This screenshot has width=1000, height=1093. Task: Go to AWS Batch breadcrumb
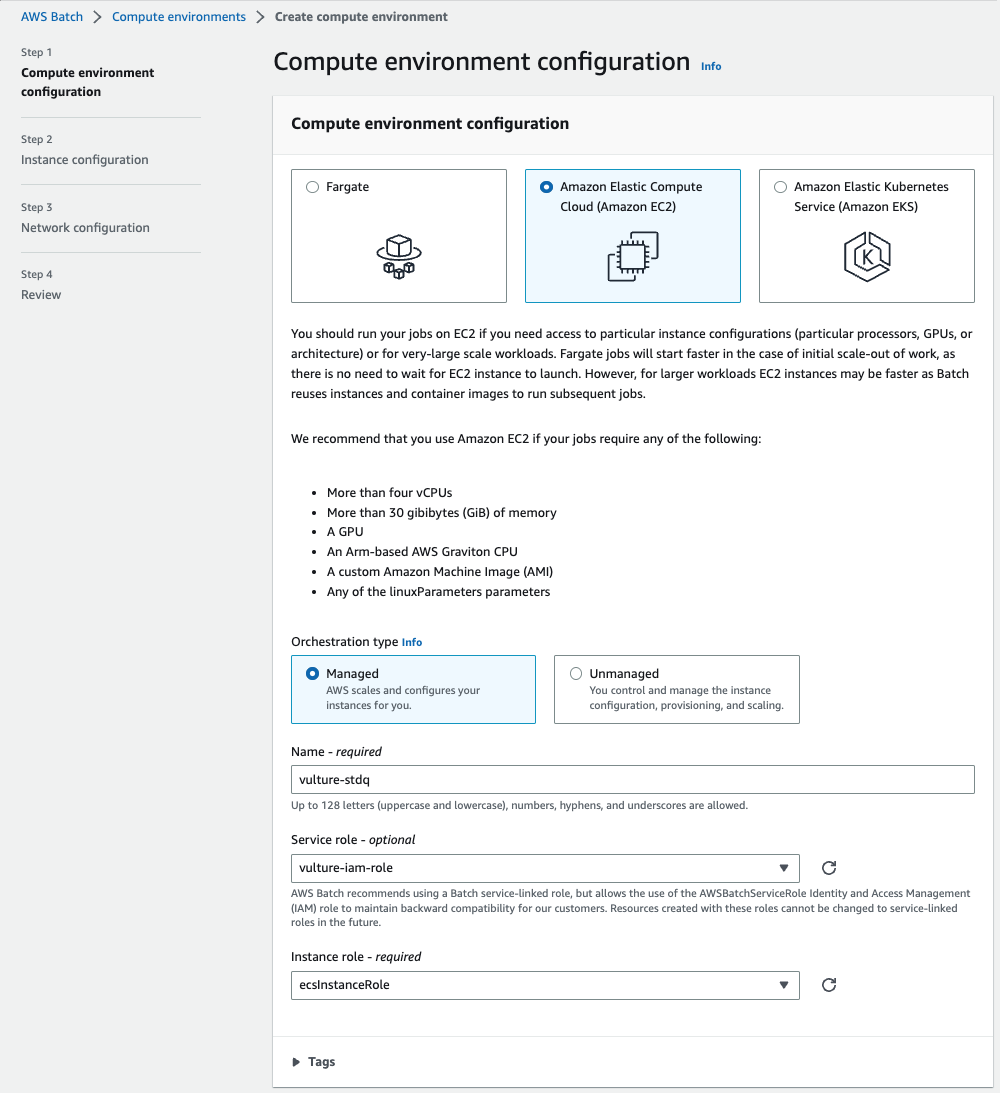52,17
